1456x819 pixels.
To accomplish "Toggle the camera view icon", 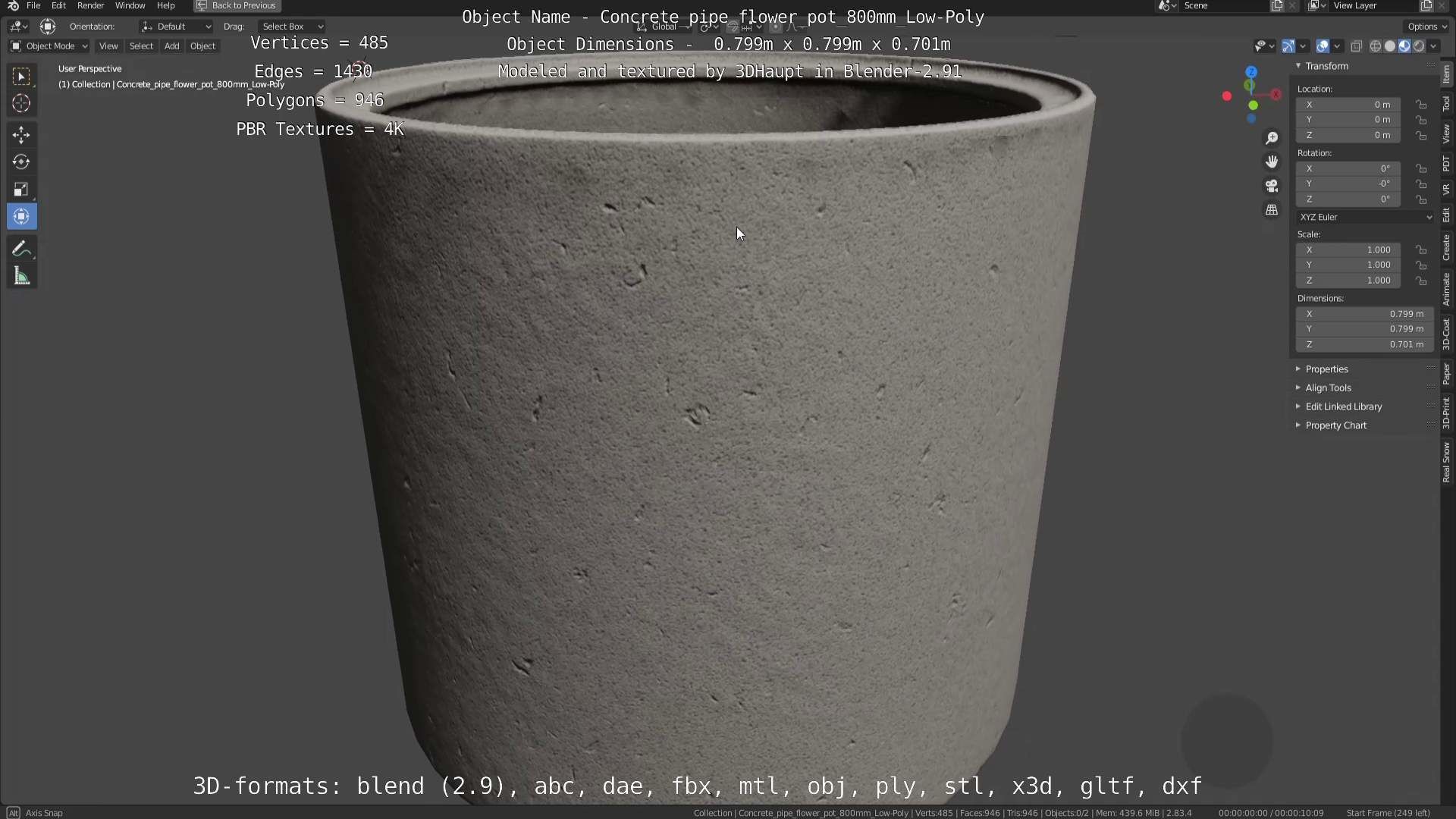I will tap(1272, 186).
